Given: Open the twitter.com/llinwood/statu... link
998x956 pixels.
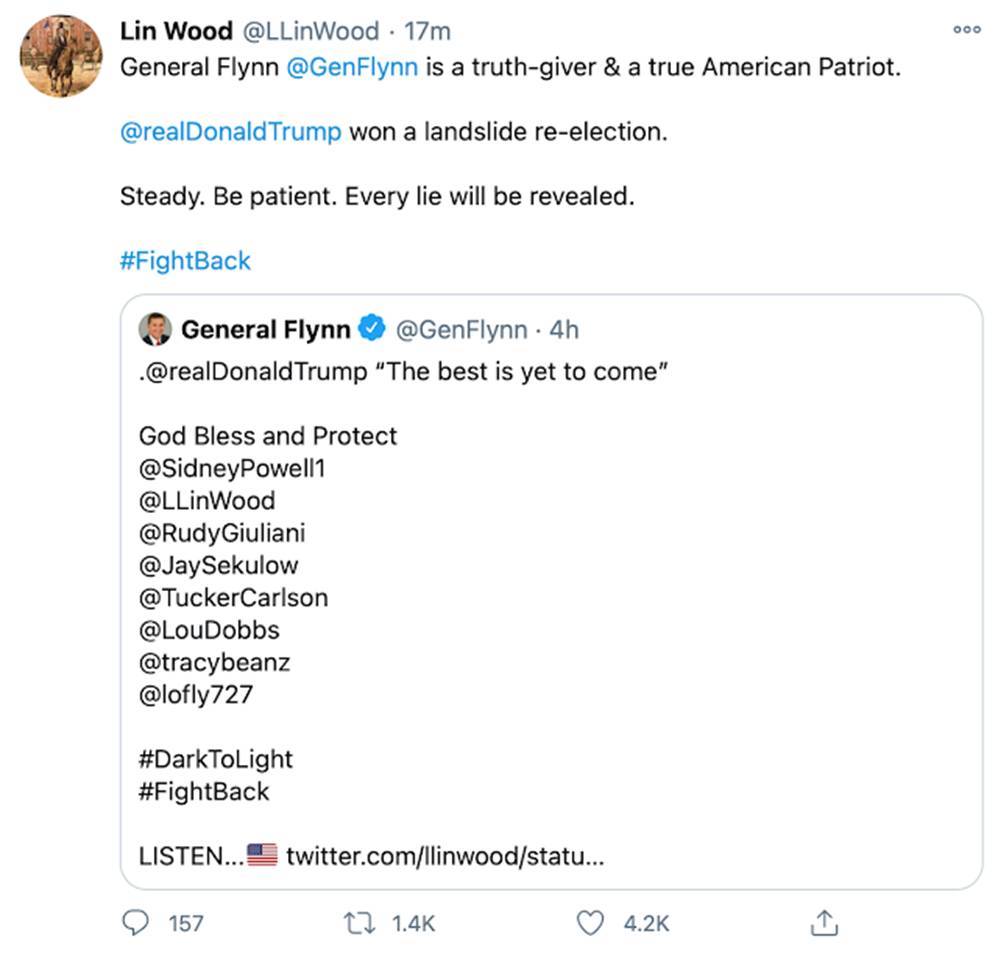Looking at the screenshot, I should pos(445,856).
